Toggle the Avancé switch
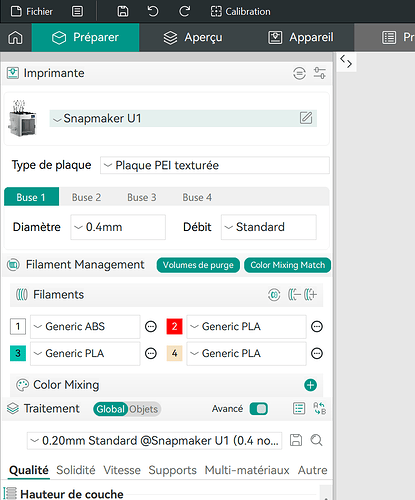The image size is (415, 500). [x=259, y=409]
